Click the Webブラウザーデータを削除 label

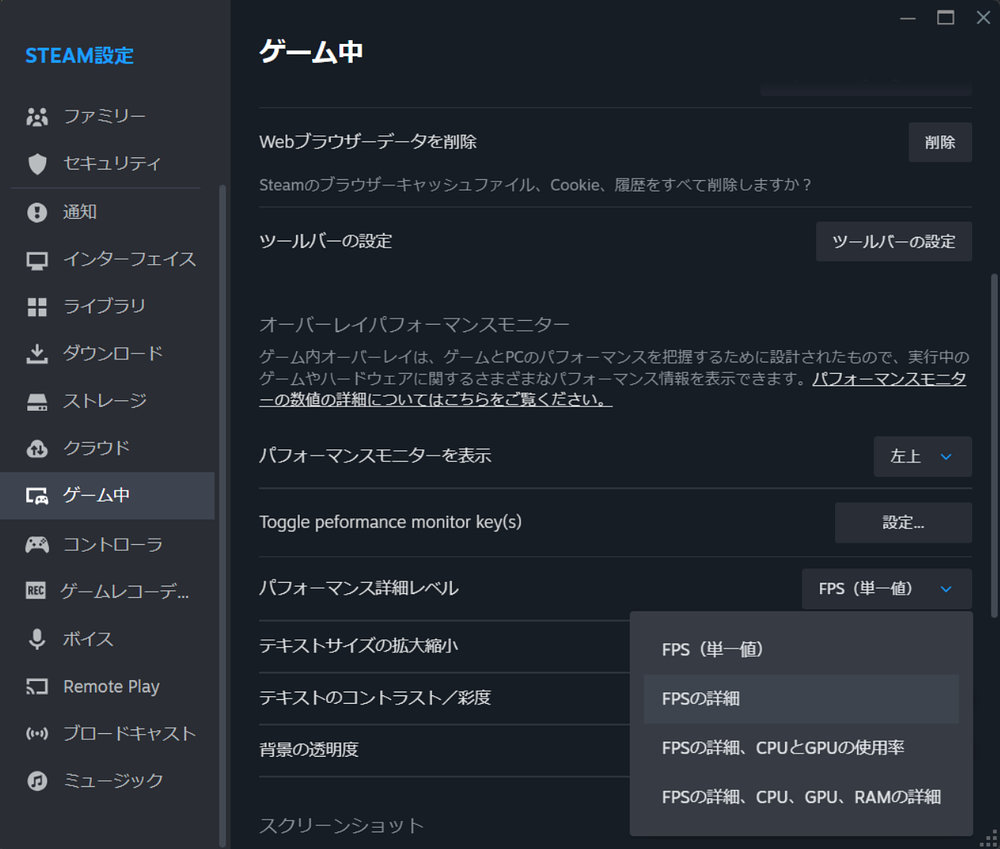pos(368,142)
